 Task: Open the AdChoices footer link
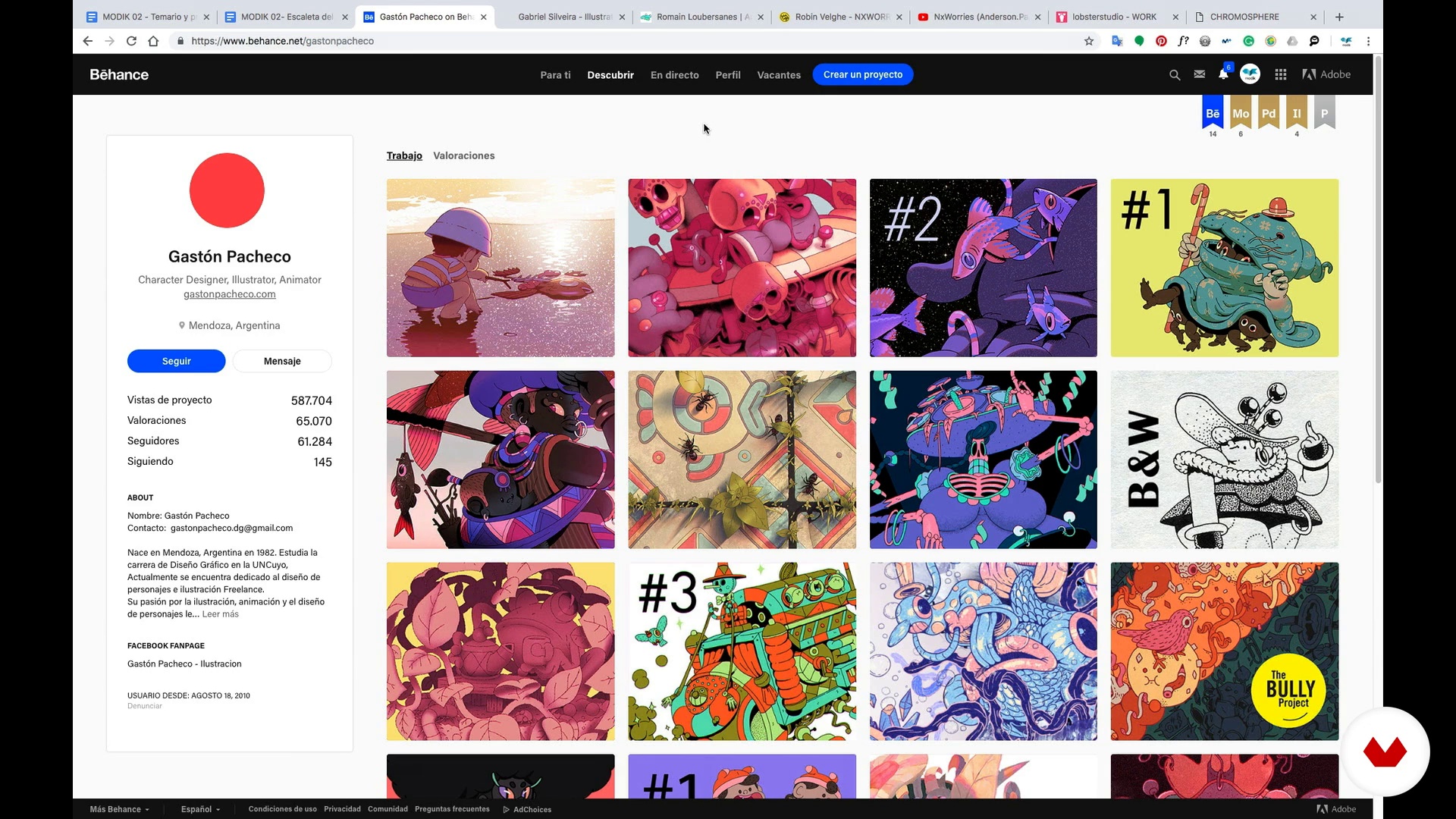point(528,809)
